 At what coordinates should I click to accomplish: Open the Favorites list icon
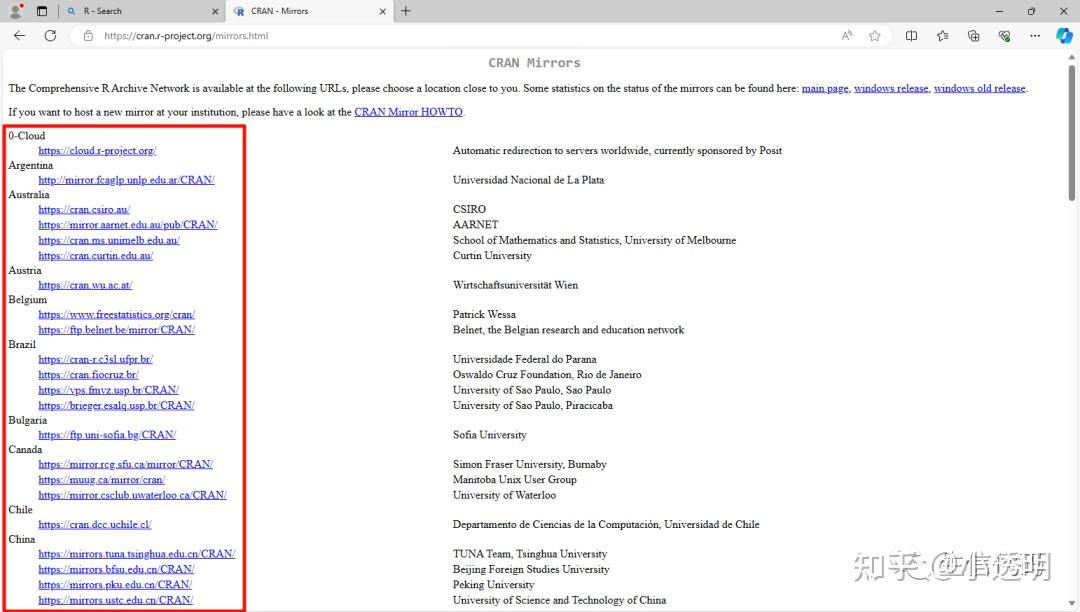942,36
